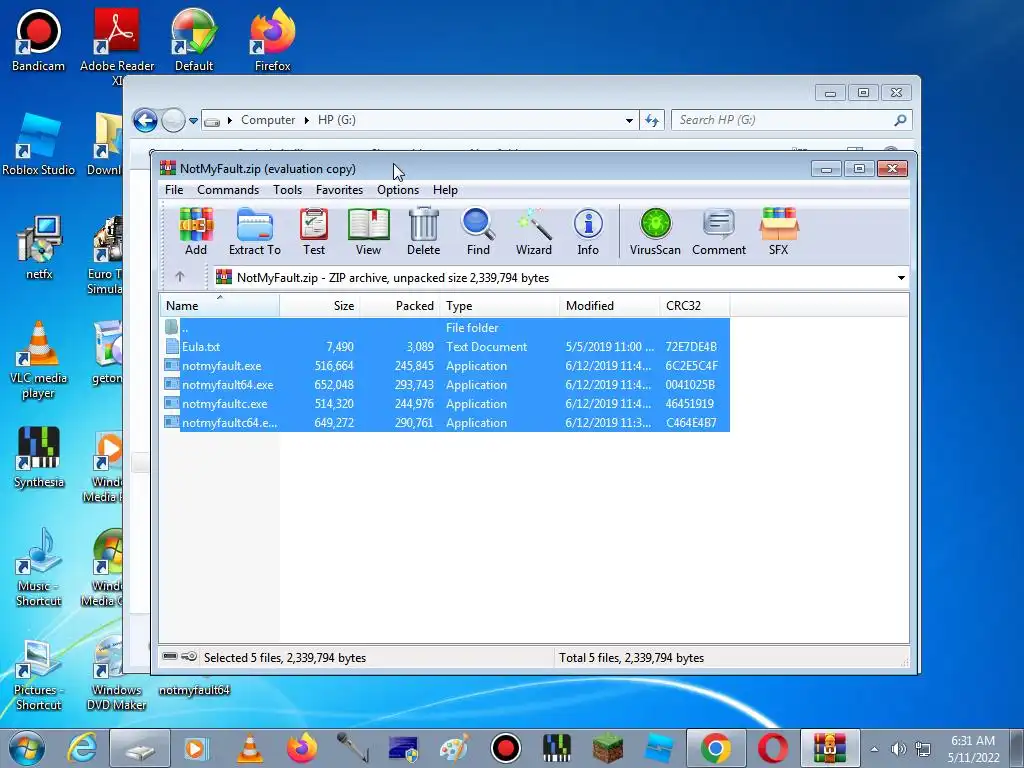Image resolution: width=1024 pixels, height=768 pixels.
Task: Click the Show desktop button on taskbar
Action: (1017, 748)
